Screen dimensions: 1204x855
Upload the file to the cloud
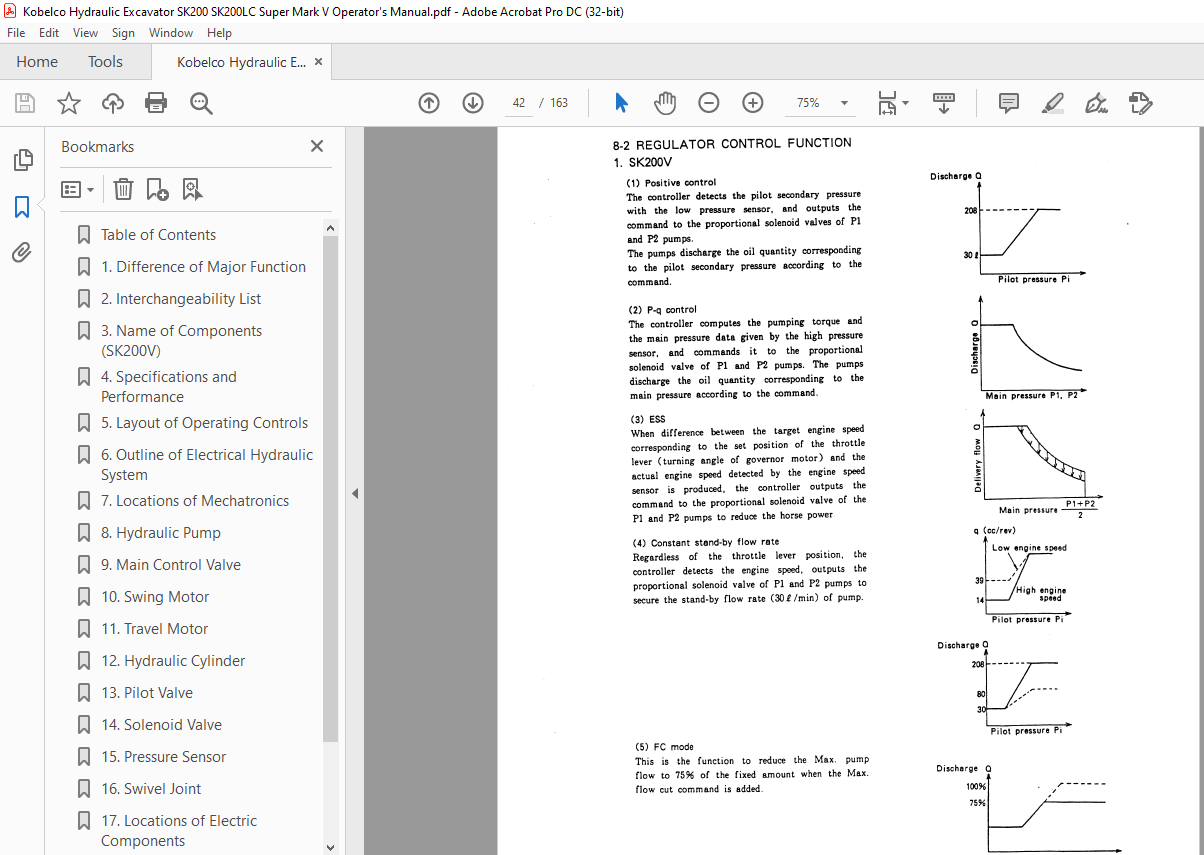pos(113,103)
